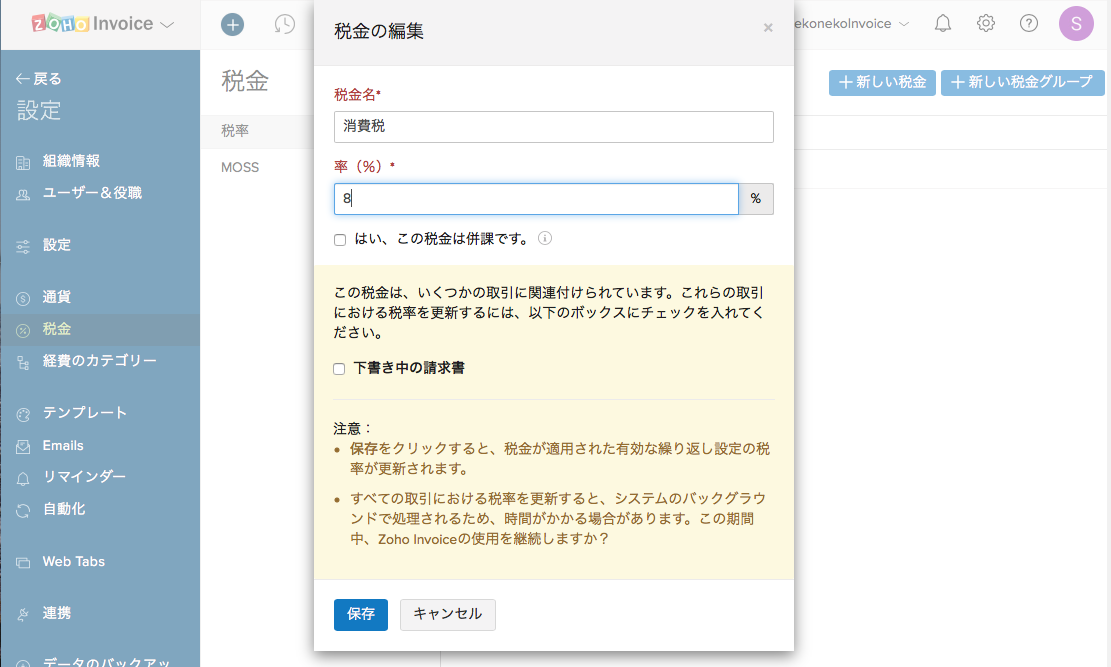Click the info icon beside compound tax
This screenshot has width=1111, height=667.
point(545,239)
